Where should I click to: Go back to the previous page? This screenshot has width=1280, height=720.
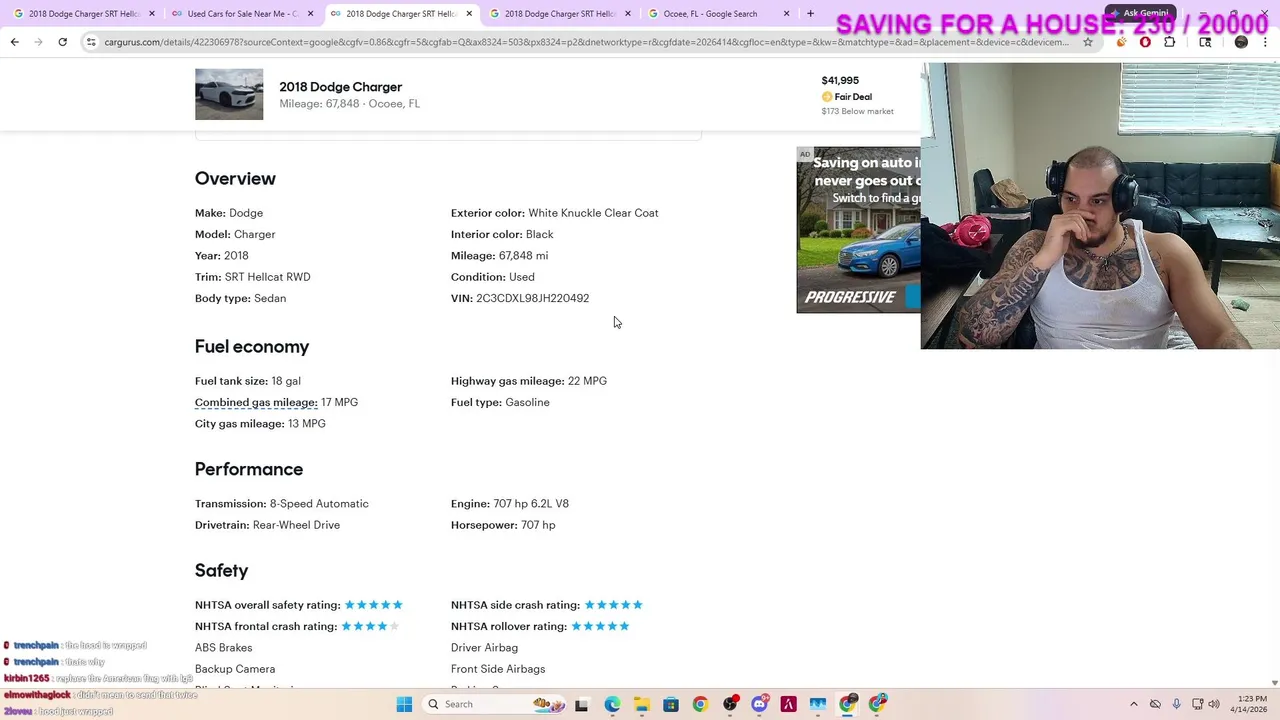14,42
